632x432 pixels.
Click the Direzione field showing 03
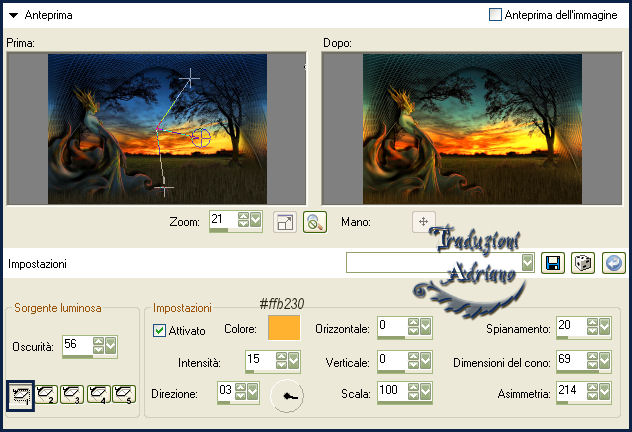pos(226,391)
